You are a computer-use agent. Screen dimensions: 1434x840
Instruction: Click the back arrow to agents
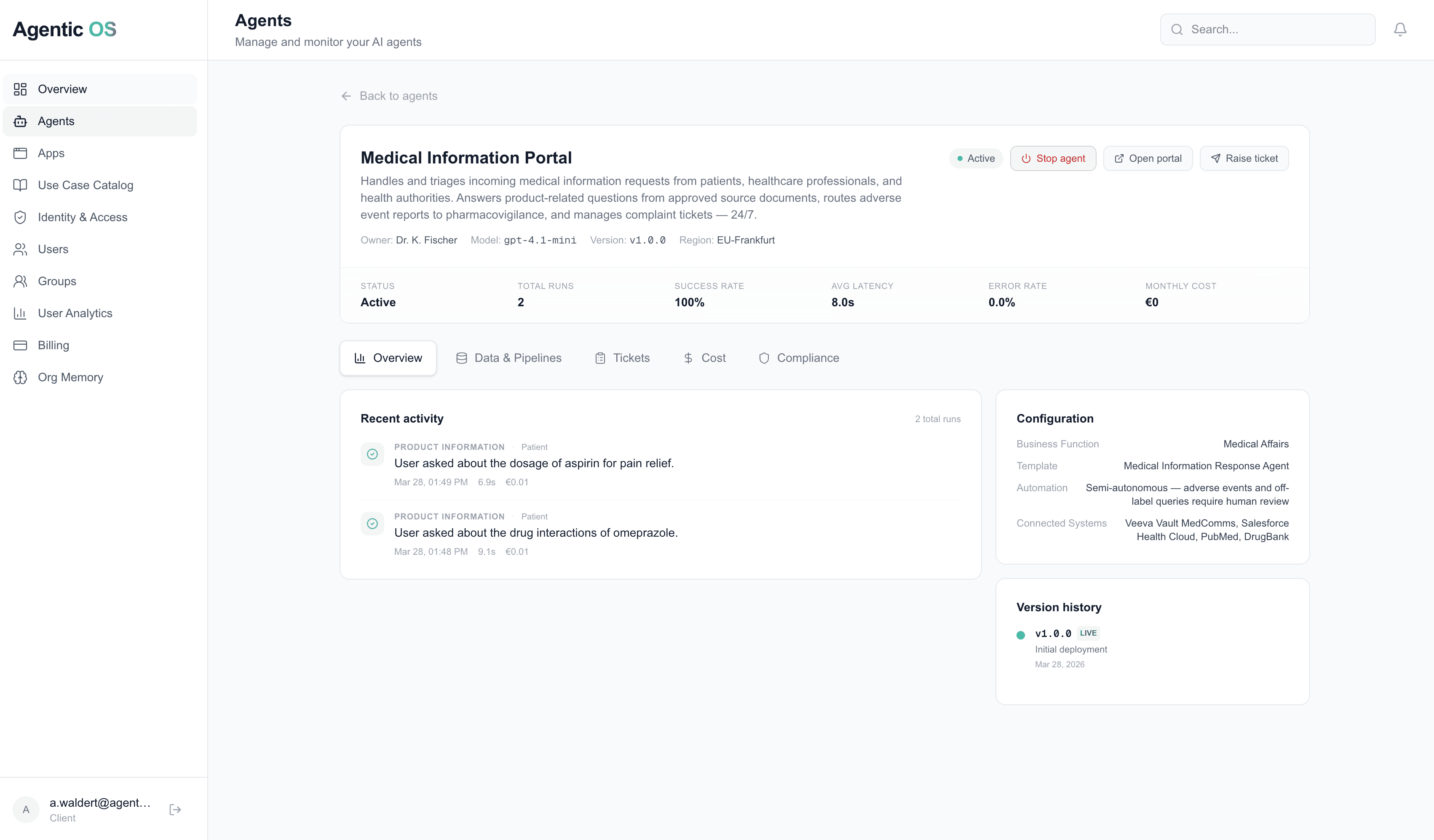tap(346, 96)
